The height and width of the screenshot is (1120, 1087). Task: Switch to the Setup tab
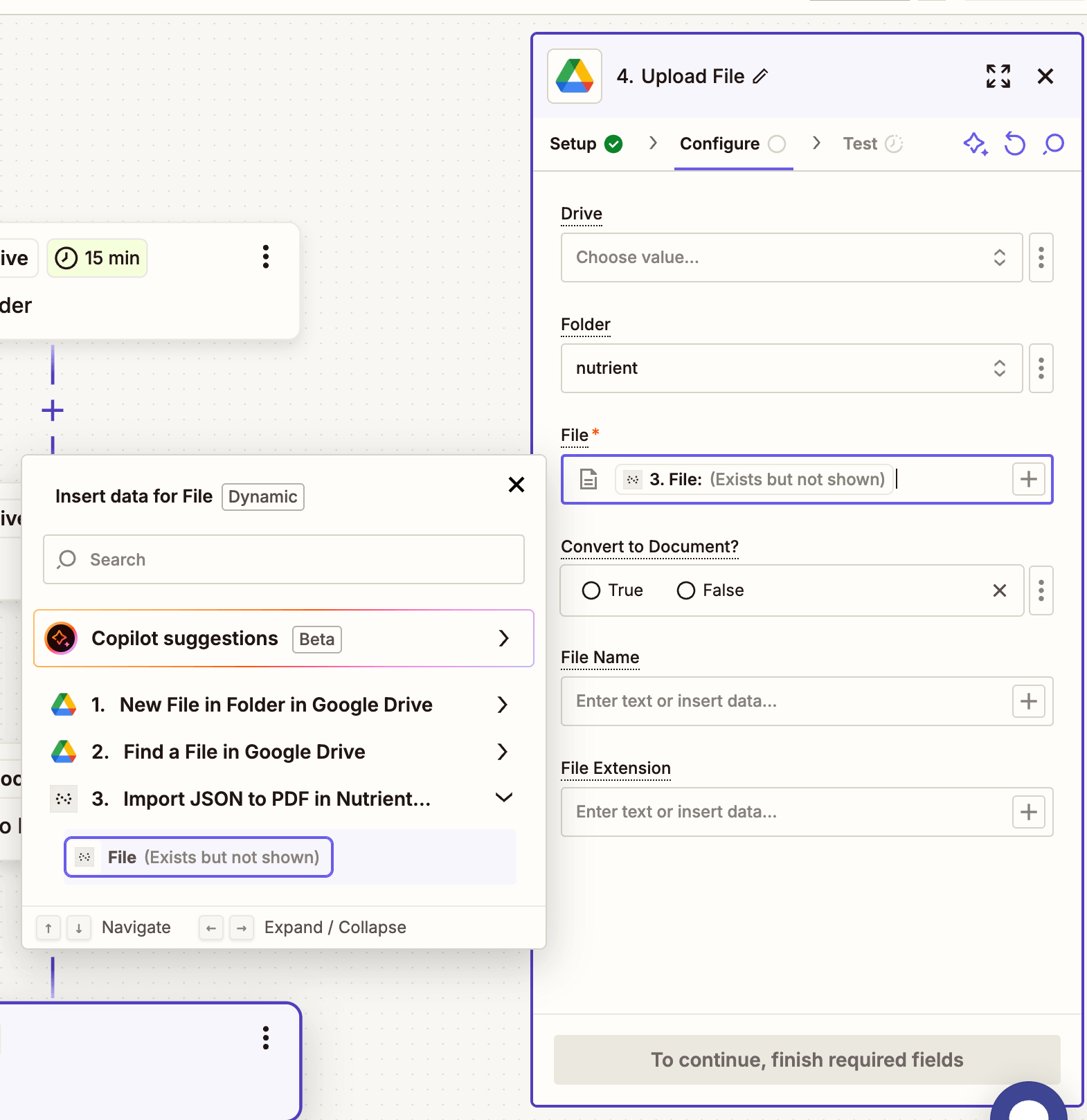coord(573,144)
